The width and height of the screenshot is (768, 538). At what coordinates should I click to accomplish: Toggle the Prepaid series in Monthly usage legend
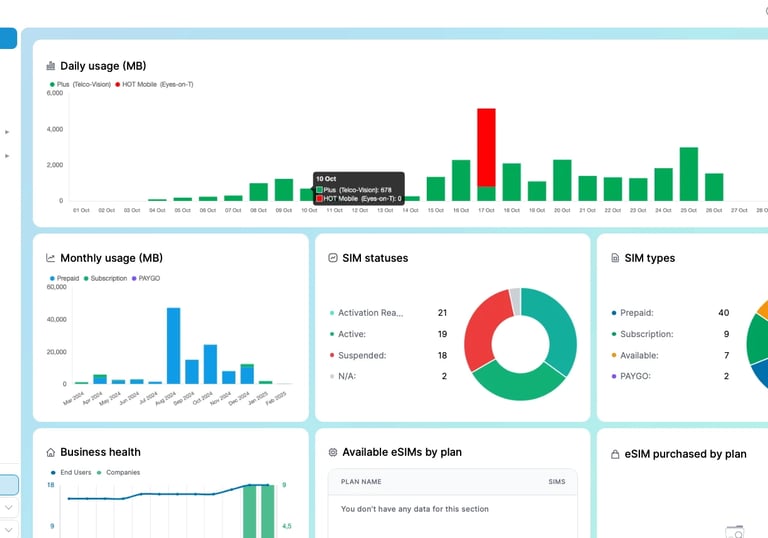(x=64, y=278)
